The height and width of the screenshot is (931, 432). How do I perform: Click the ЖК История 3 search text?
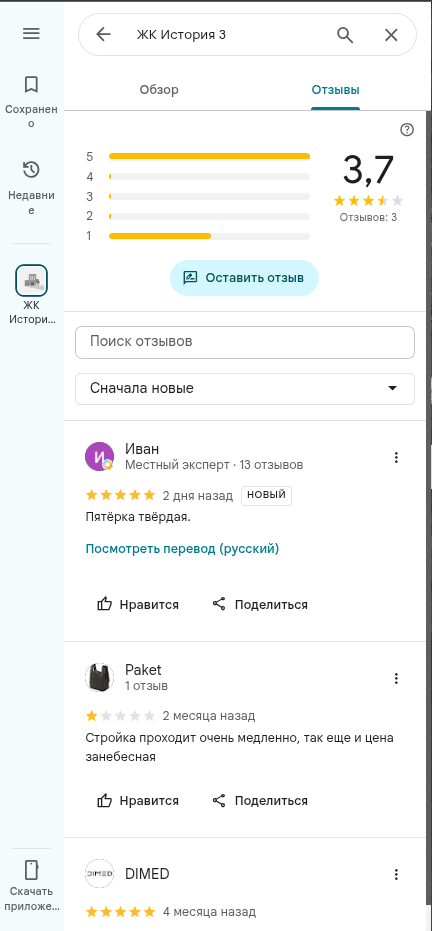[x=181, y=34]
